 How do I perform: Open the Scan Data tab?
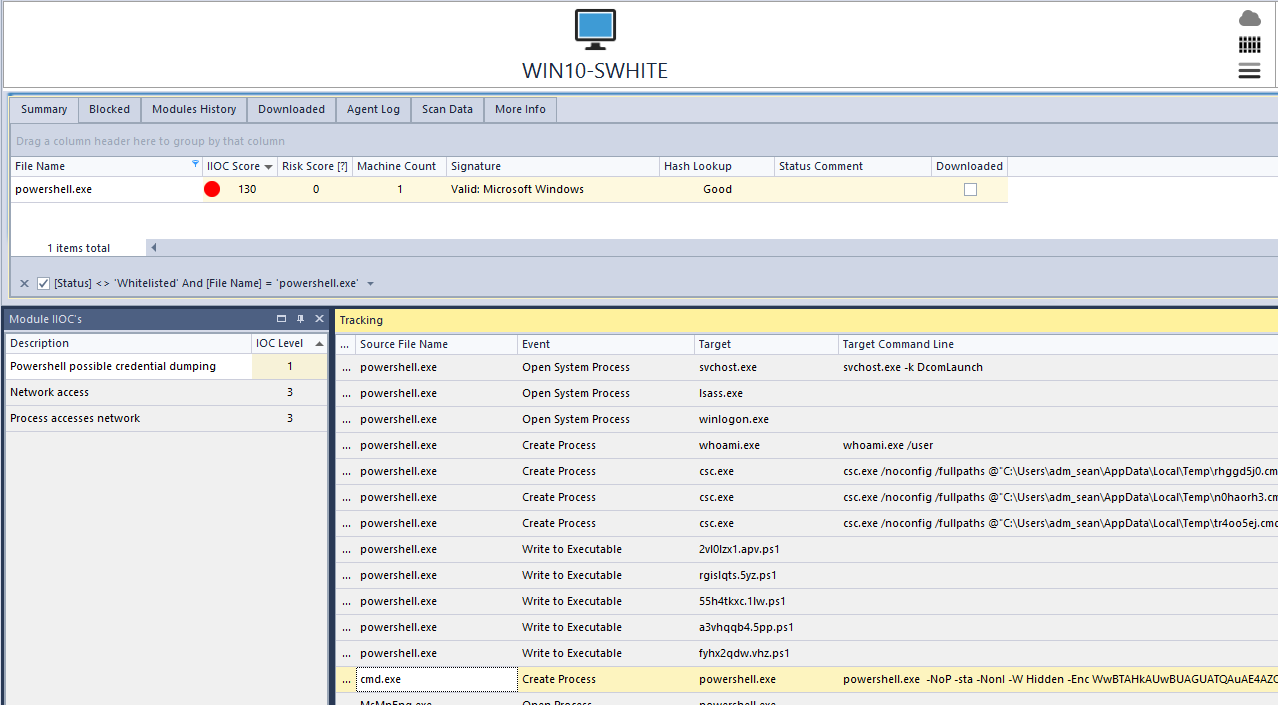447,110
